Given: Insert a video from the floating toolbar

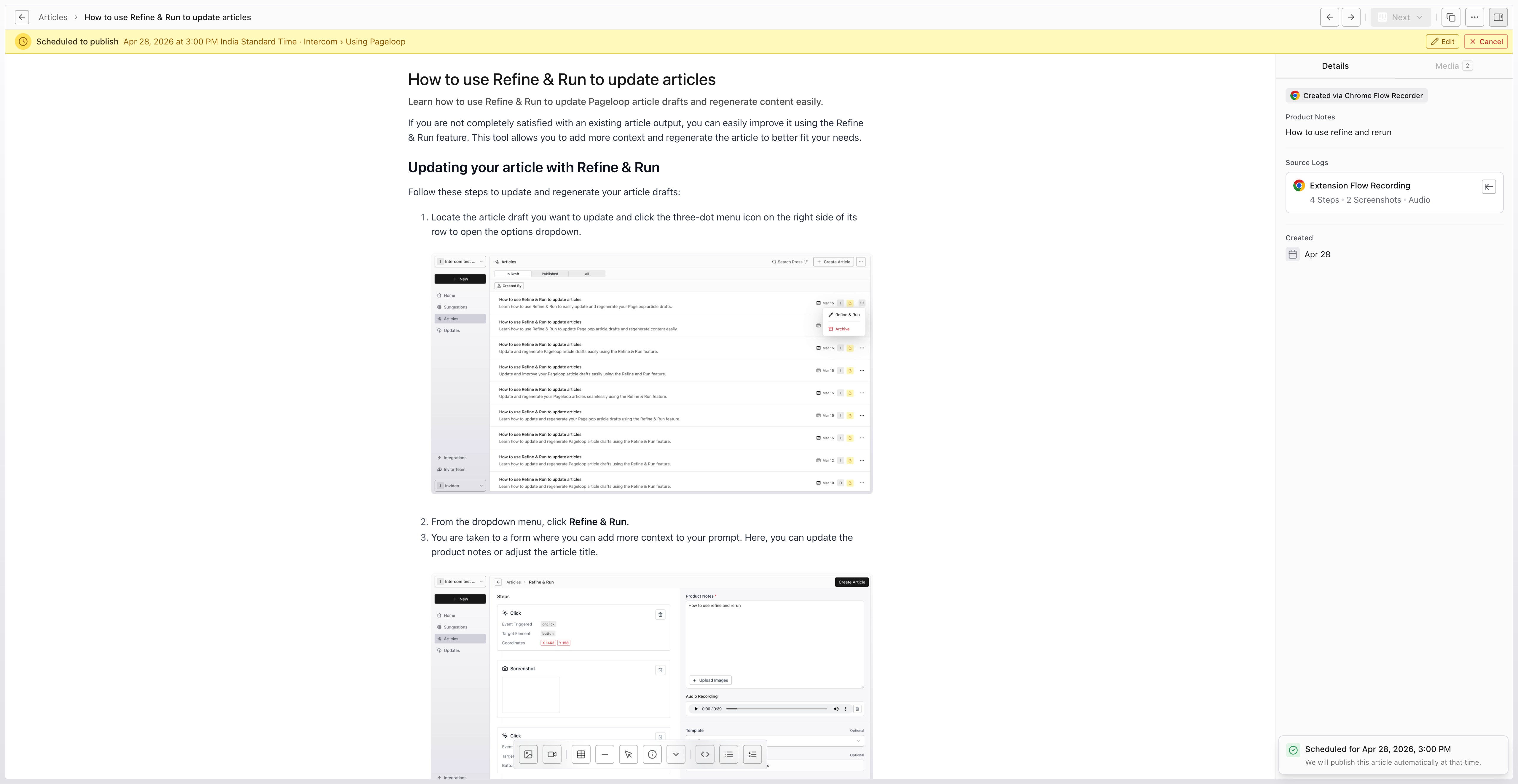Looking at the screenshot, I should coord(552,755).
